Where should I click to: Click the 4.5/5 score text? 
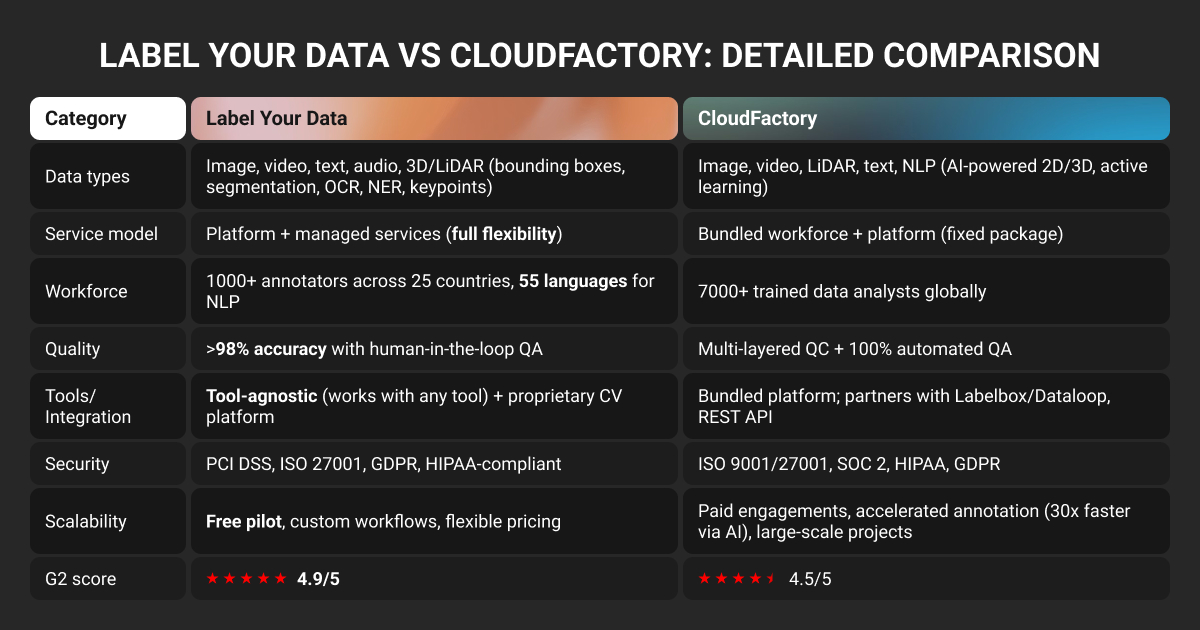point(810,579)
